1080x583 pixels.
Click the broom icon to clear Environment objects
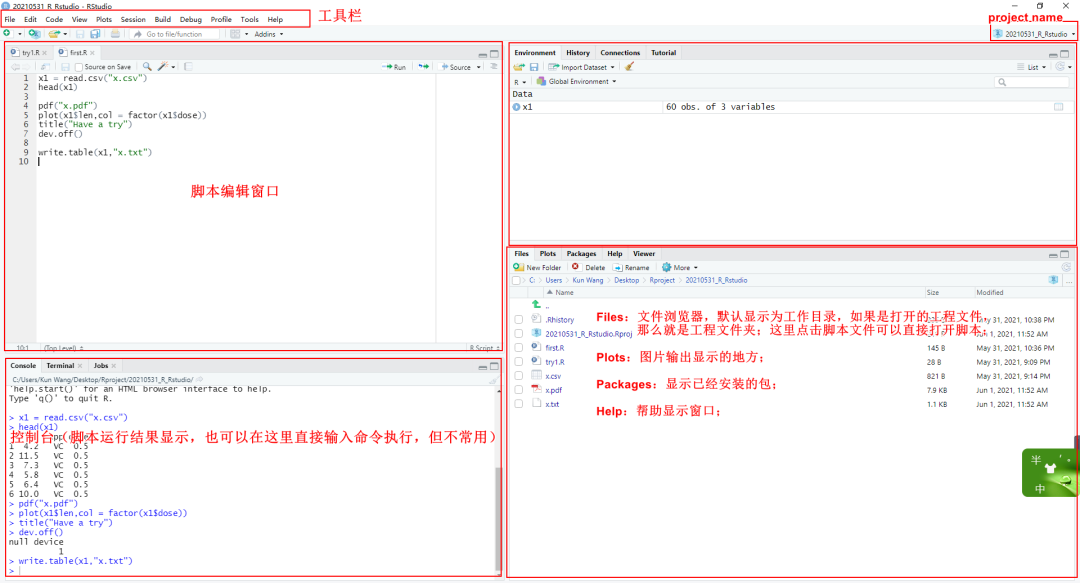629,67
